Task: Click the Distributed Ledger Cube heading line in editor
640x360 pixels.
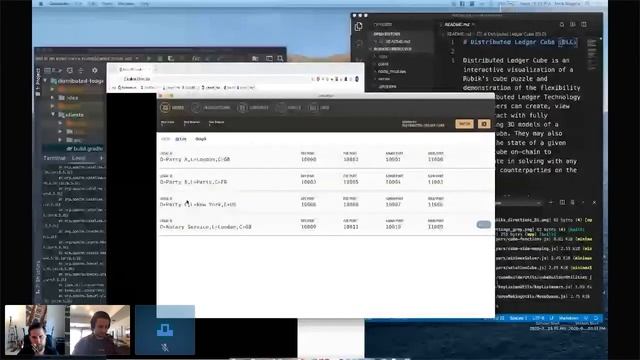Action: [x=519, y=42]
